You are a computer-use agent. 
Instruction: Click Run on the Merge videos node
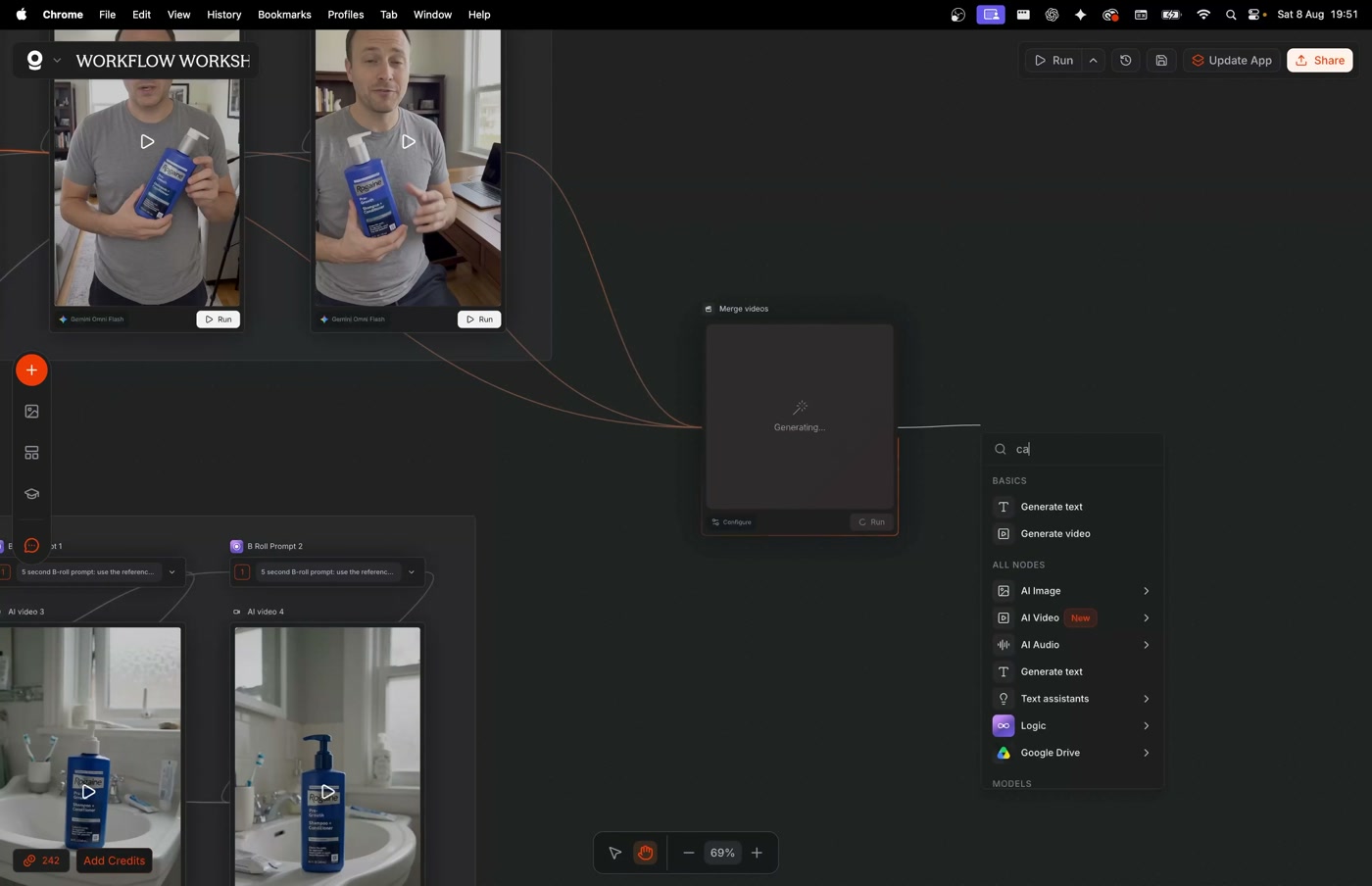(872, 522)
